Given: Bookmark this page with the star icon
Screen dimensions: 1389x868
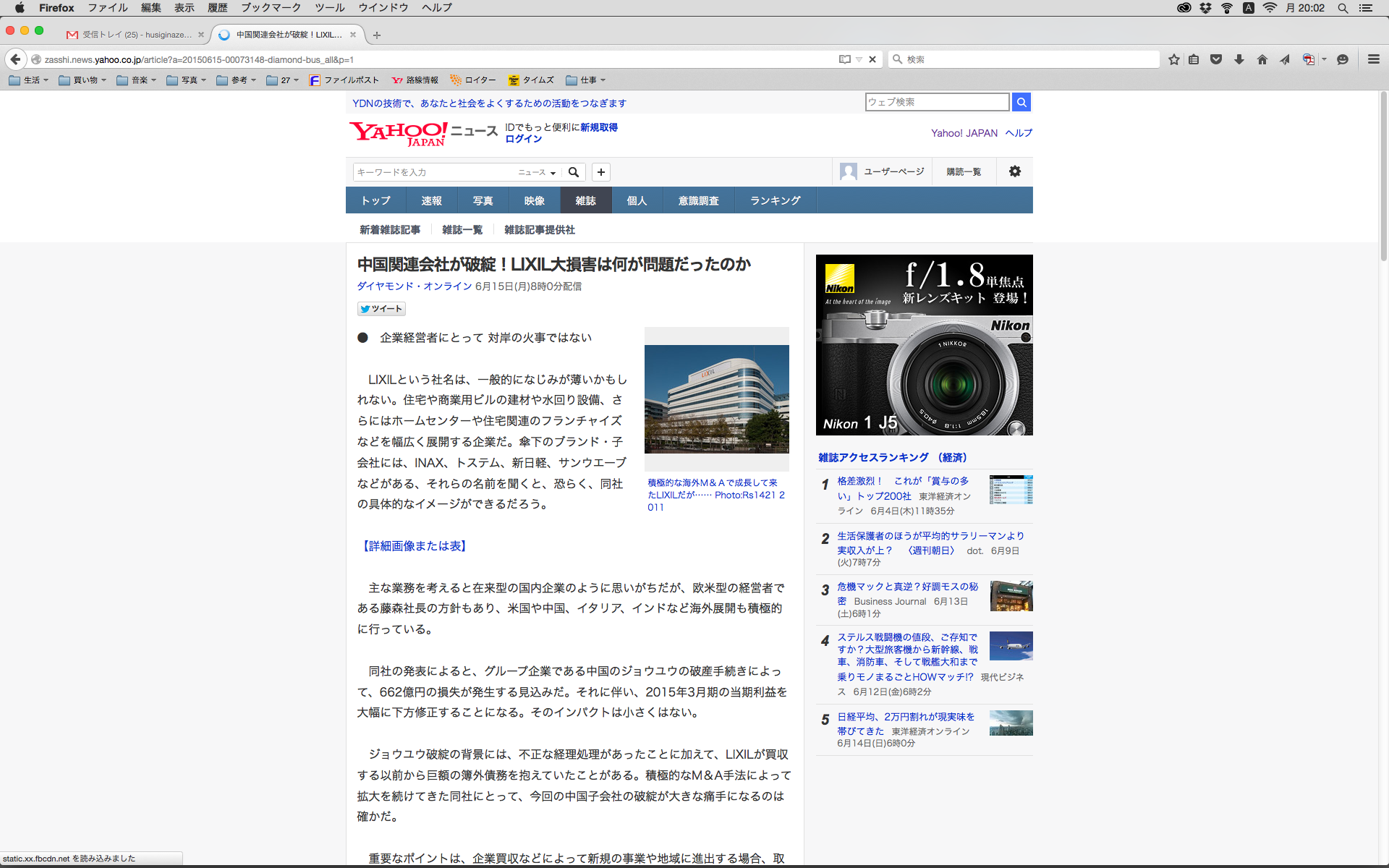Looking at the screenshot, I should click(1174, 59).
